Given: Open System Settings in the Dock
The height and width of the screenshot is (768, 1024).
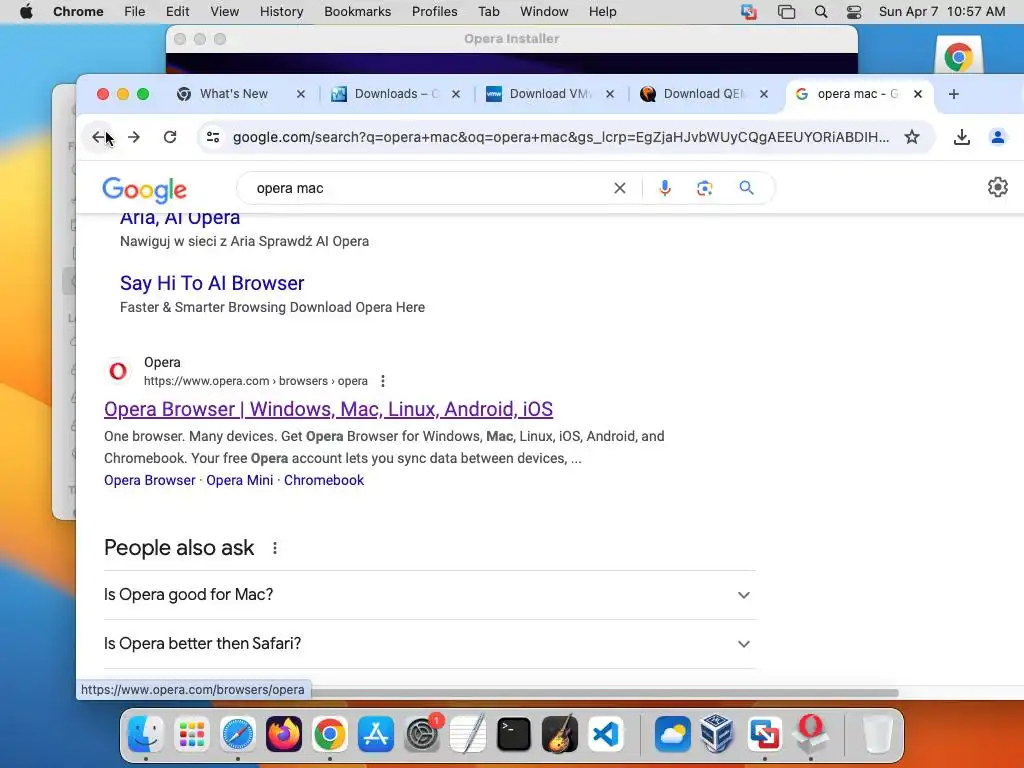Looking at the screenshot, I should pos(422,734).
